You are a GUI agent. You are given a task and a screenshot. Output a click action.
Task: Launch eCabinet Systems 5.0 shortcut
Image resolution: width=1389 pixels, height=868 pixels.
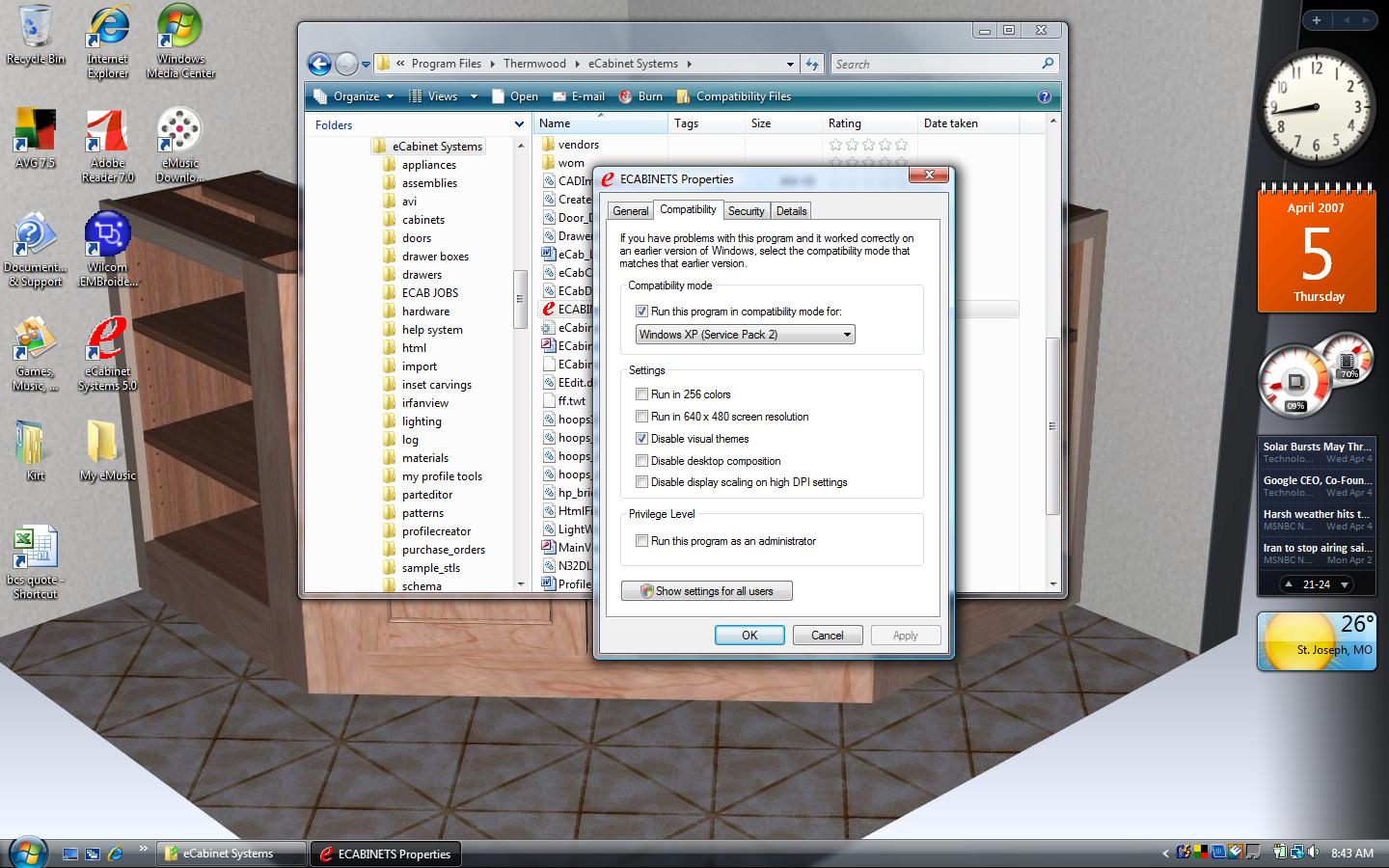coord(108,355)
